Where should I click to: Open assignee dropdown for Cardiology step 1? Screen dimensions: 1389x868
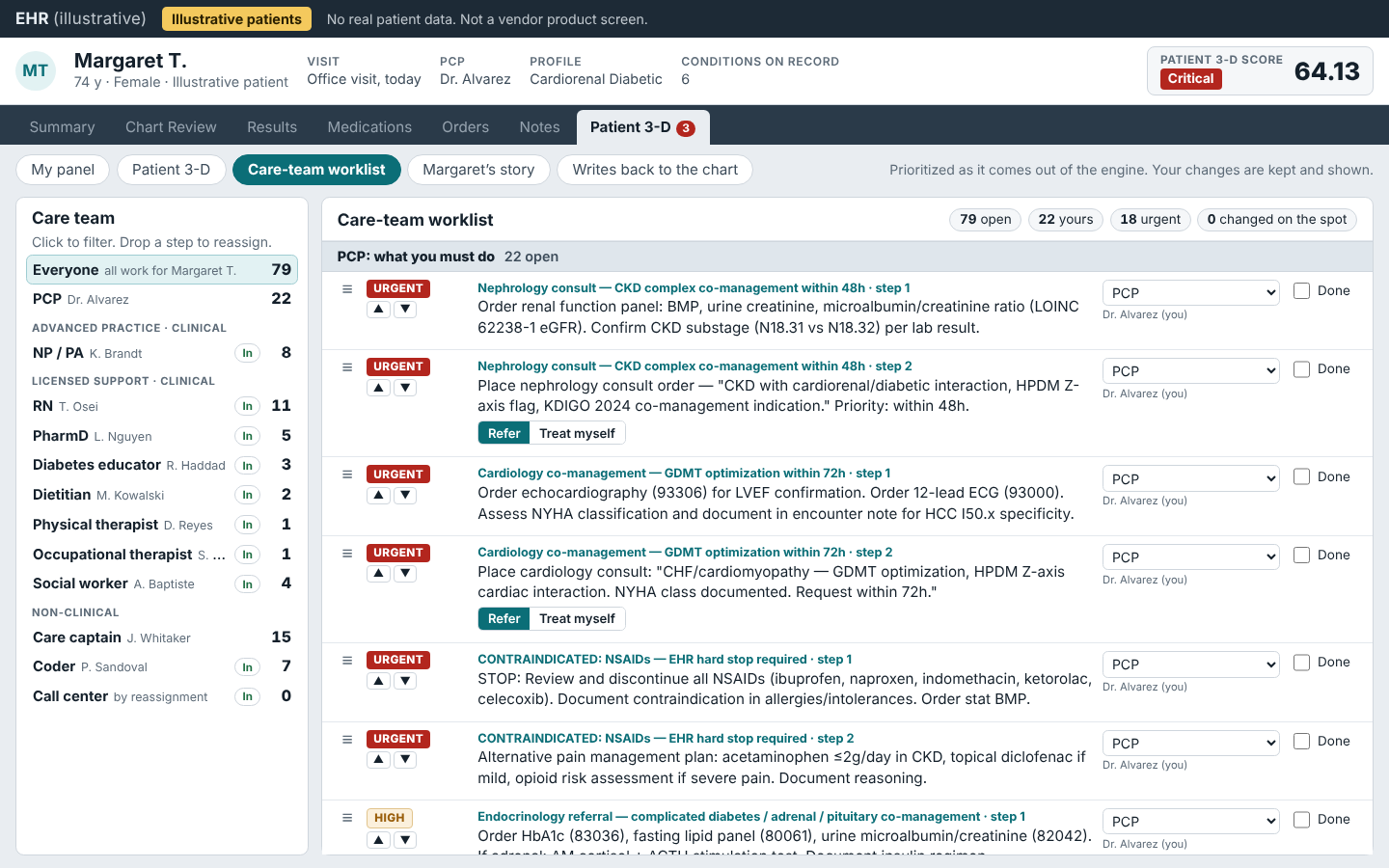pyautogui.click(x=1190, y=478)
